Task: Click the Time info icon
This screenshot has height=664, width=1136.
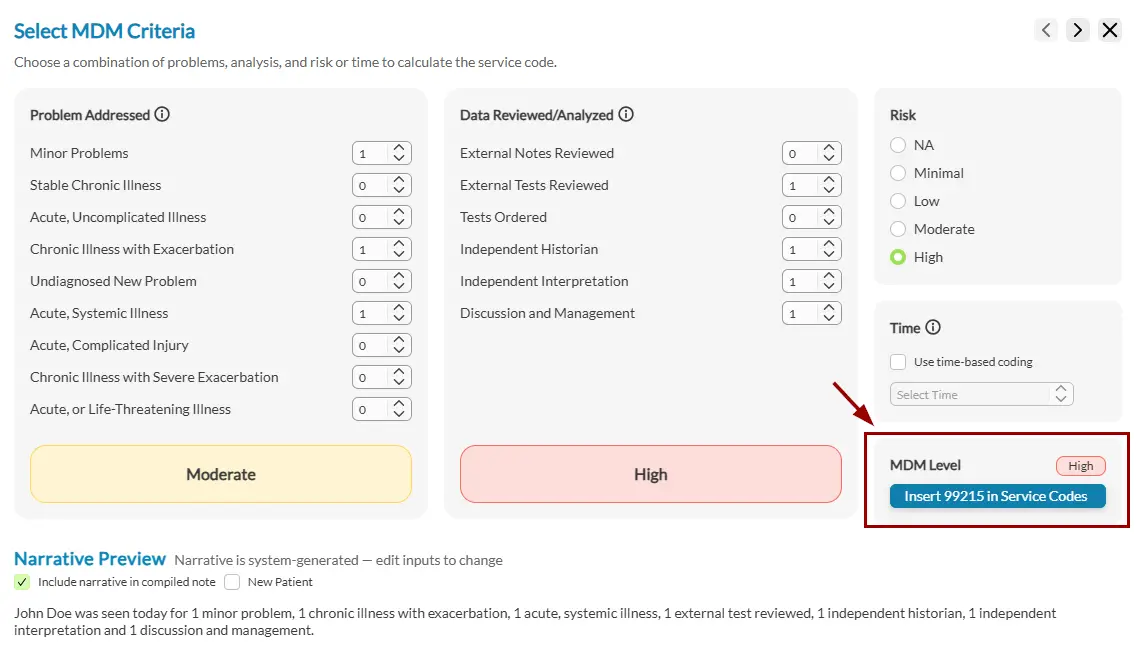Action: (933, 327)
